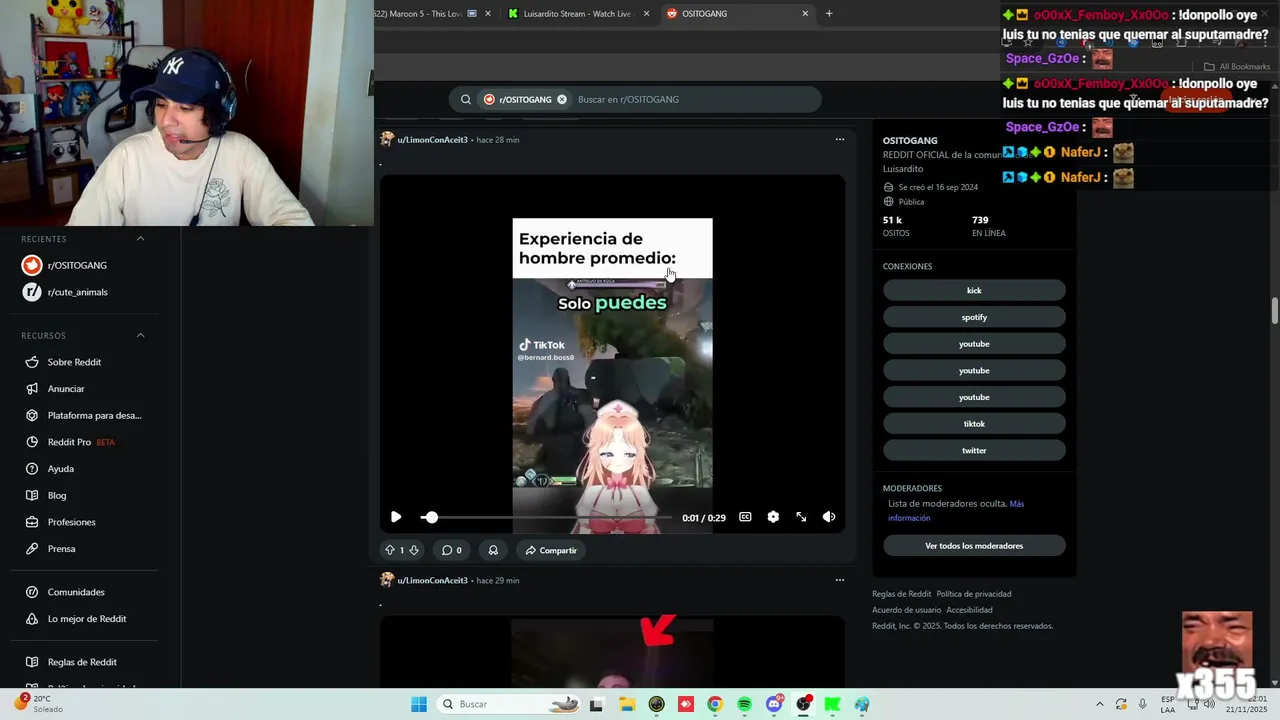The height and width of the screenshot is (720, 1280).
Task: Give award to first post
Action: [493, 550]
